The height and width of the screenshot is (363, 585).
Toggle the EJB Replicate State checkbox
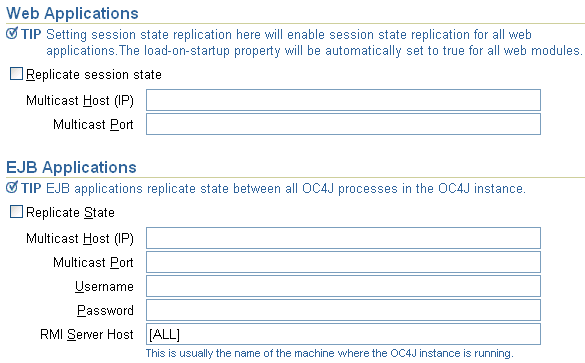pos(16,212)
